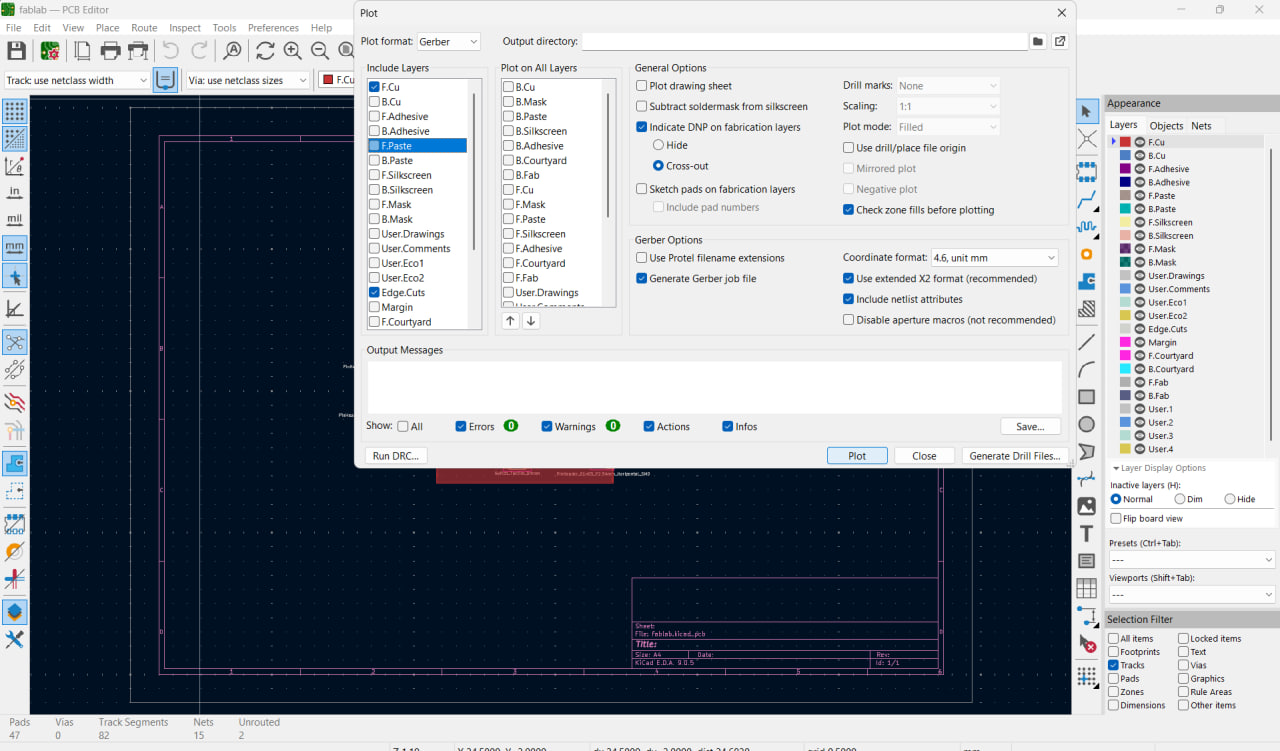Open the Coordinate format dropdown
This screenshot has width=1280, height=751.
994,258
